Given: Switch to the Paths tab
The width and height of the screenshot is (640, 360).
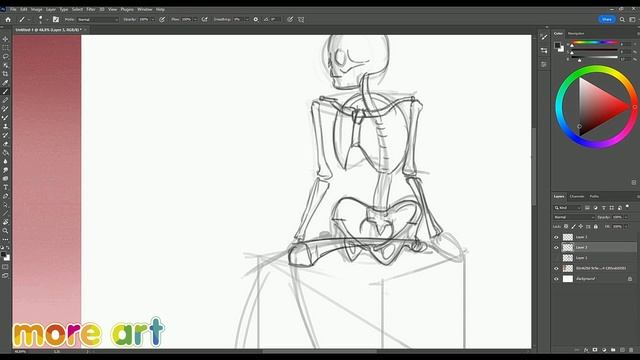Looking at the screenshot, I should (594, 196).
